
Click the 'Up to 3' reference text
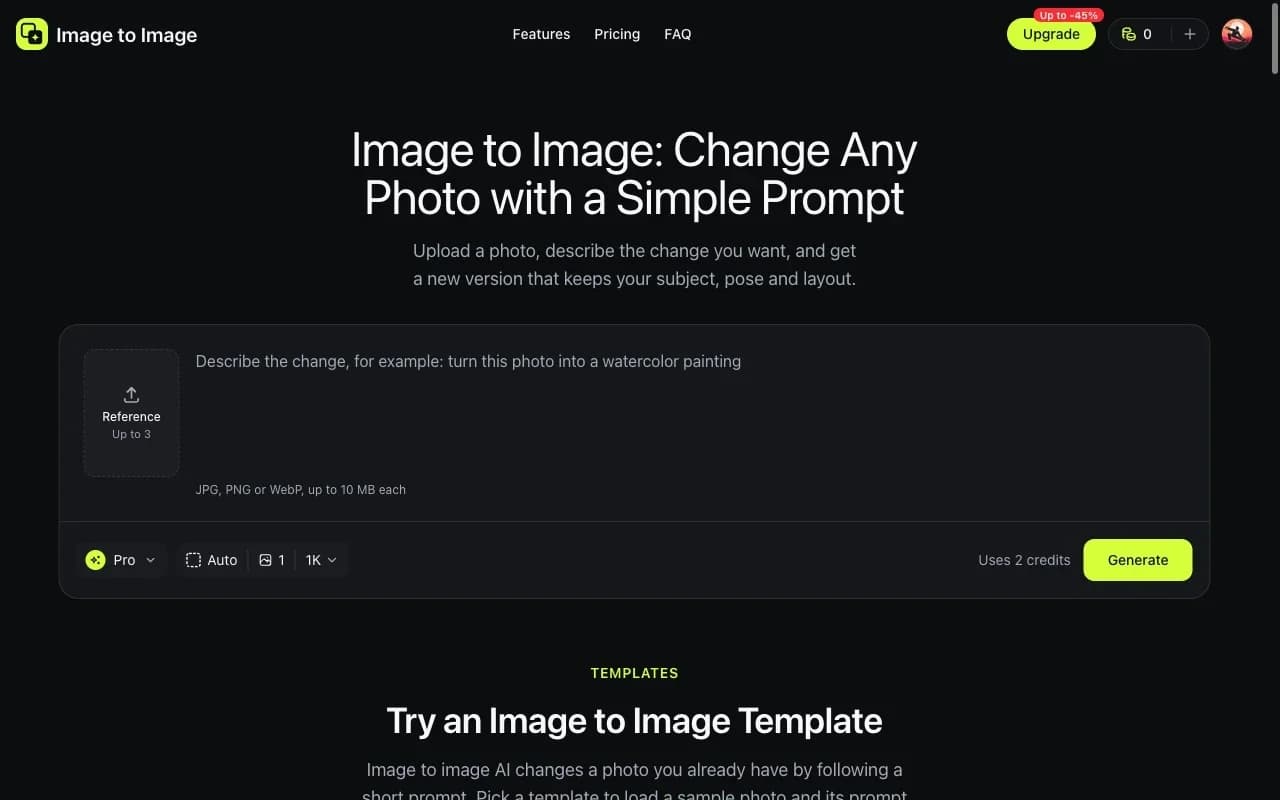pyautogui.click(x=131, y=435)
